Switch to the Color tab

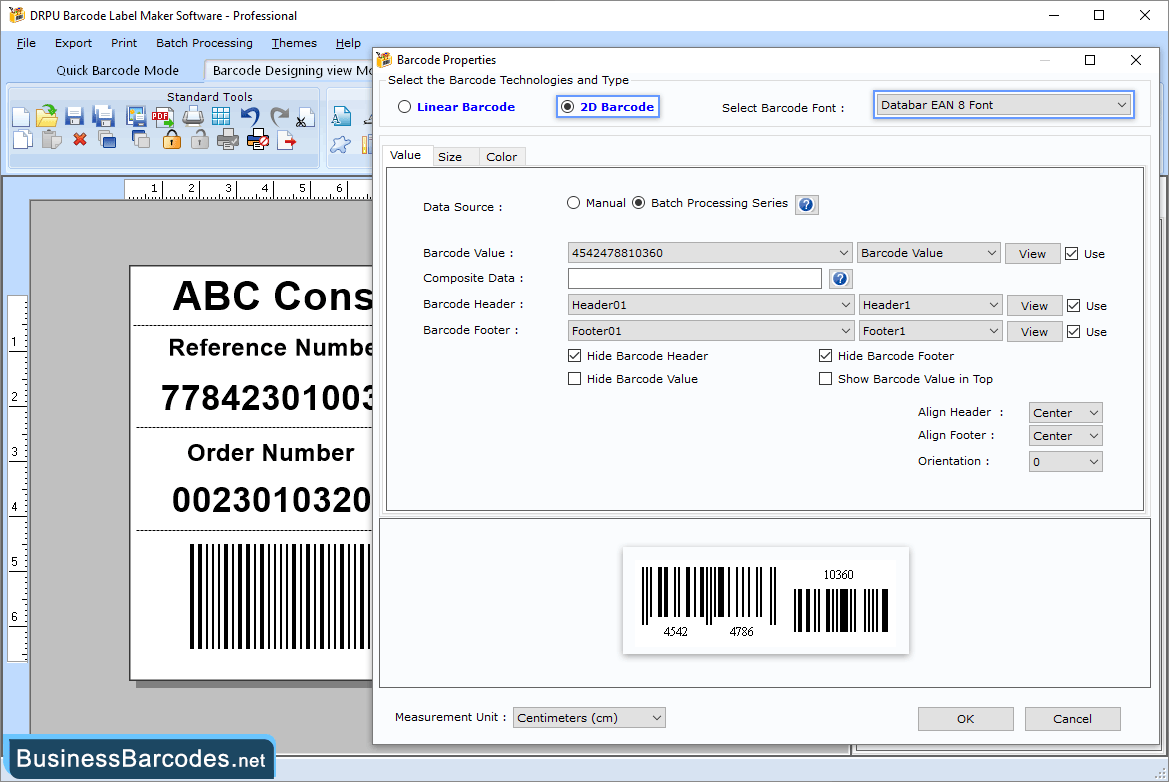pos(501,157)
